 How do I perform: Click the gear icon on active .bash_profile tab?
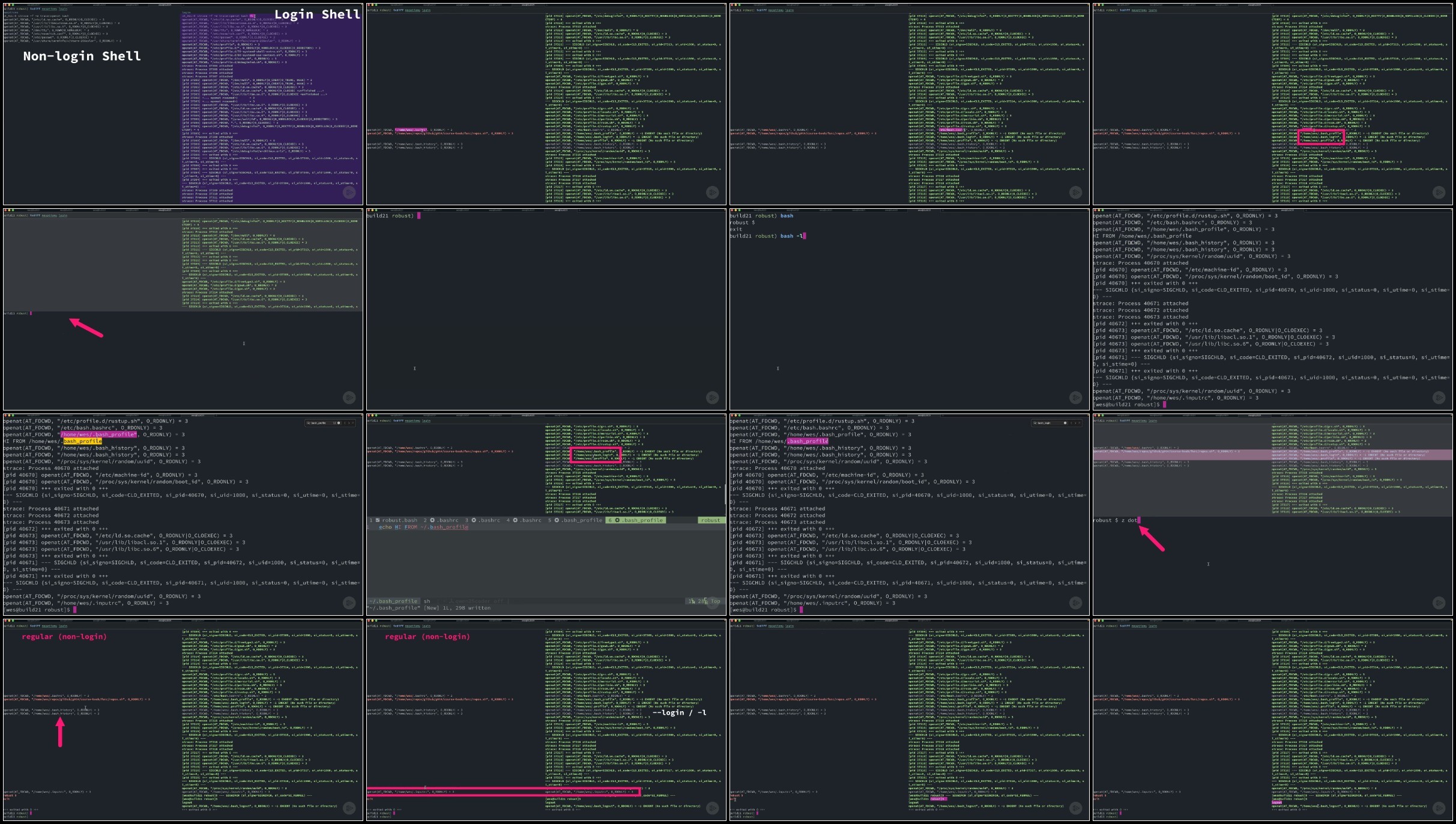pyautogui.click(x=617, y=520)
